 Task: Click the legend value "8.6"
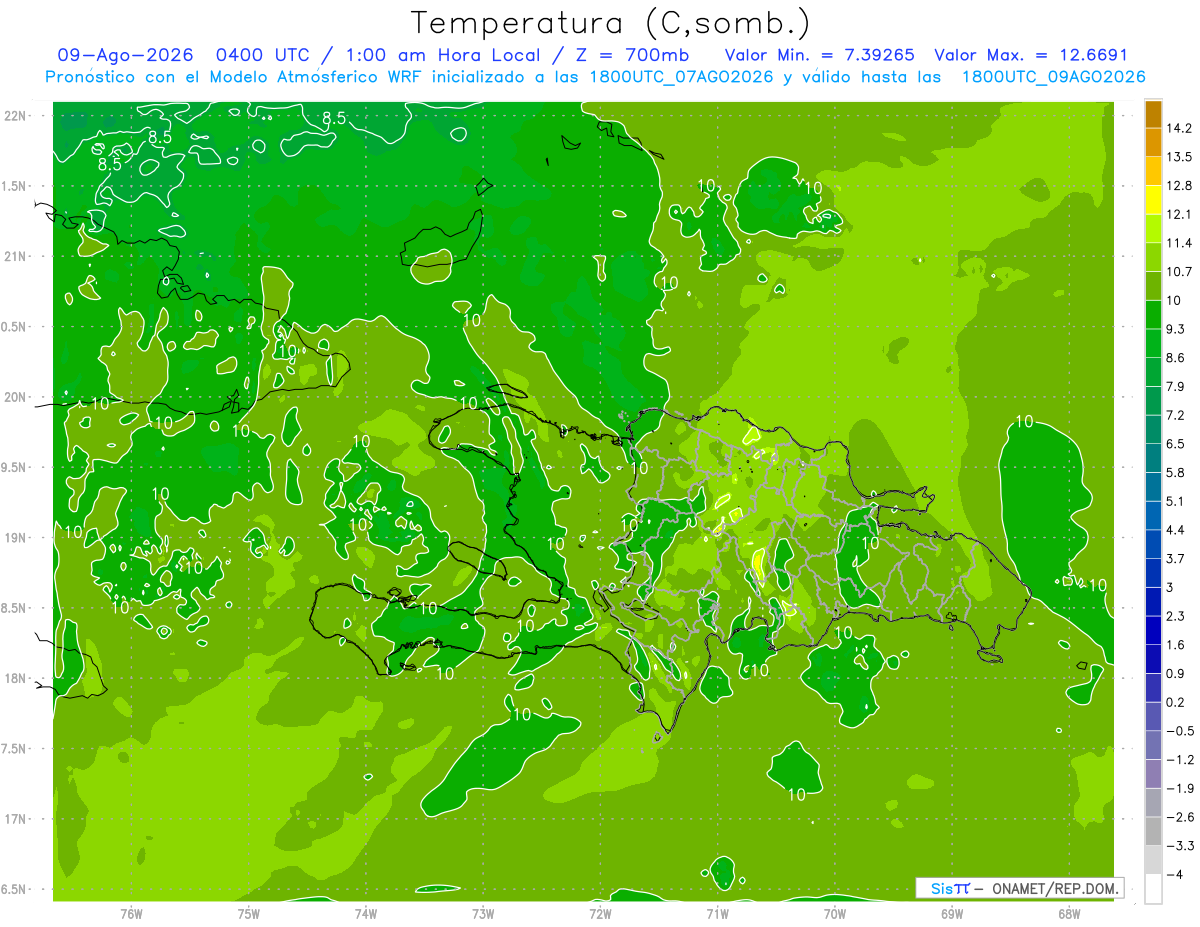1177,358
